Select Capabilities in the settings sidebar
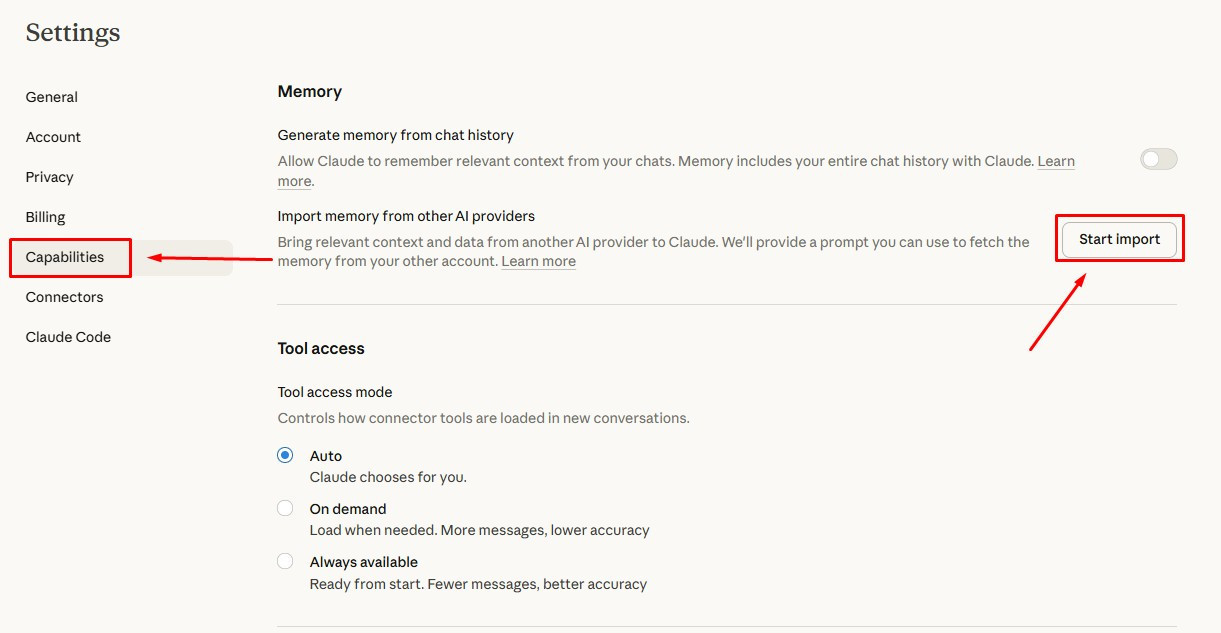Viewport: 1221px width, 633px height. [65, 257]
